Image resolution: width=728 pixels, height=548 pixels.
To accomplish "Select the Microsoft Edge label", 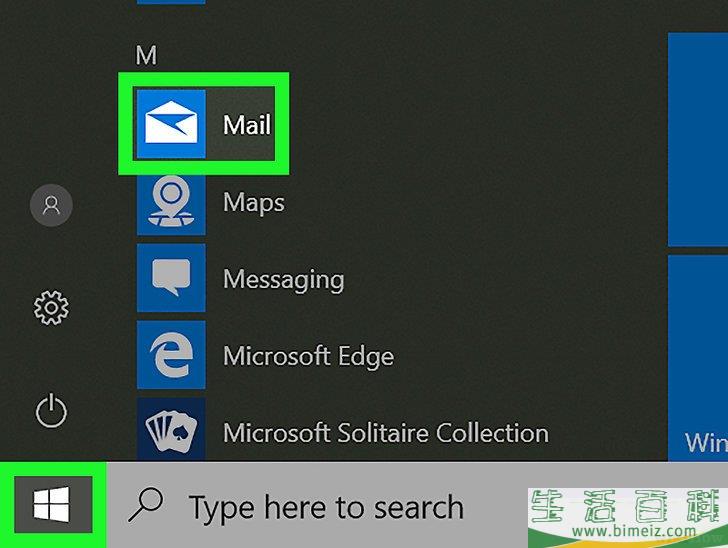I will click(x=308, y=356).
